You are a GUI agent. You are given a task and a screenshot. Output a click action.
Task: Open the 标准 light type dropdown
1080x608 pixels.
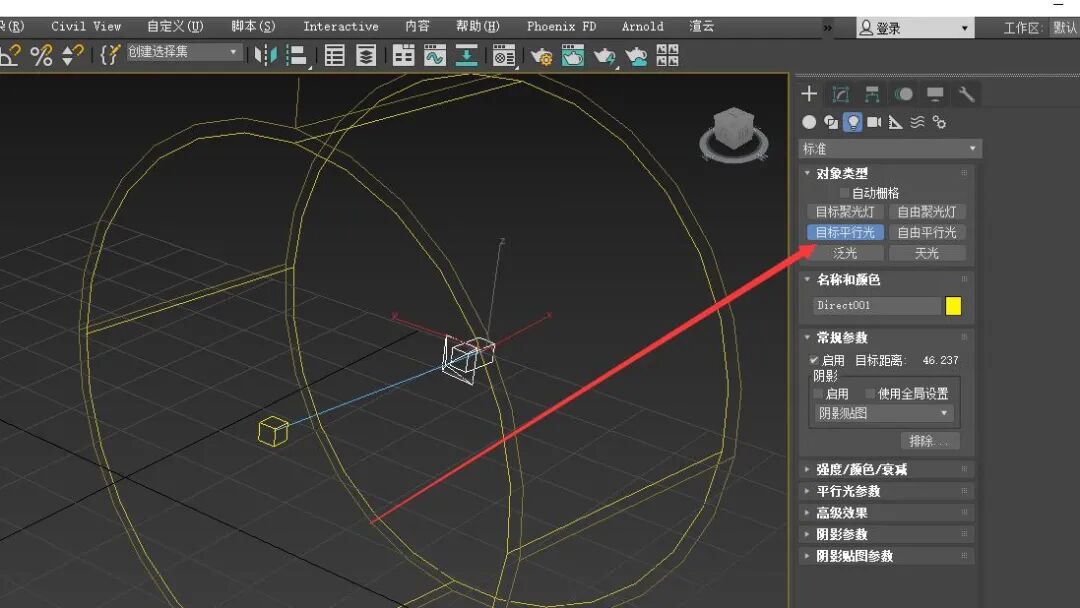pos(890,149)
